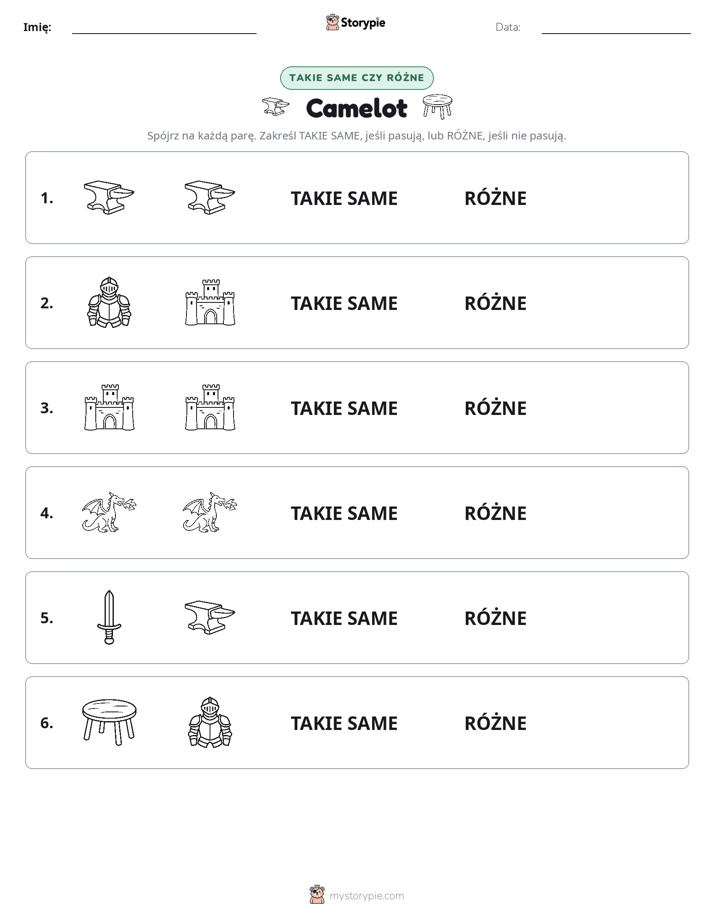This screenshot has width=714, height=924.
Task: Click the anvil picture in row 5
Action: click(x=210, y=617)
